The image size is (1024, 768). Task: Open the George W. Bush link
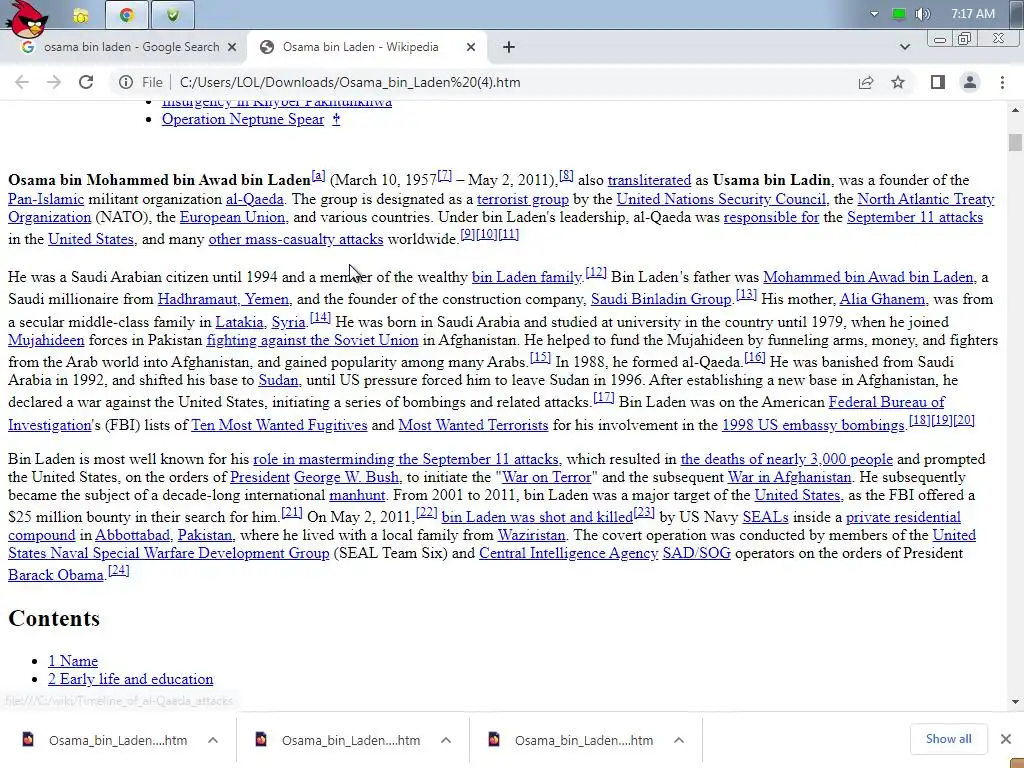pyautogui.click(x=346, y=477)
